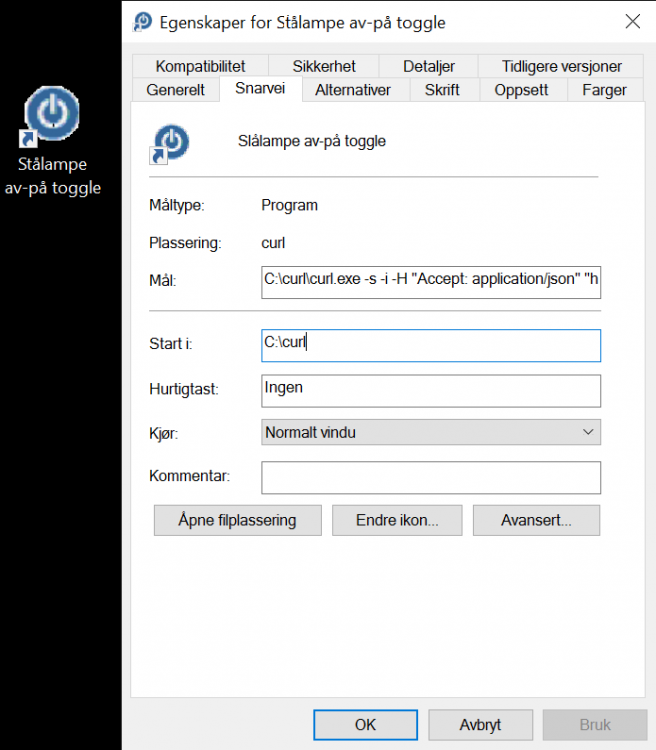Close the Egenskaper properties dialog

pyautogui.click(x=632, y=21)
